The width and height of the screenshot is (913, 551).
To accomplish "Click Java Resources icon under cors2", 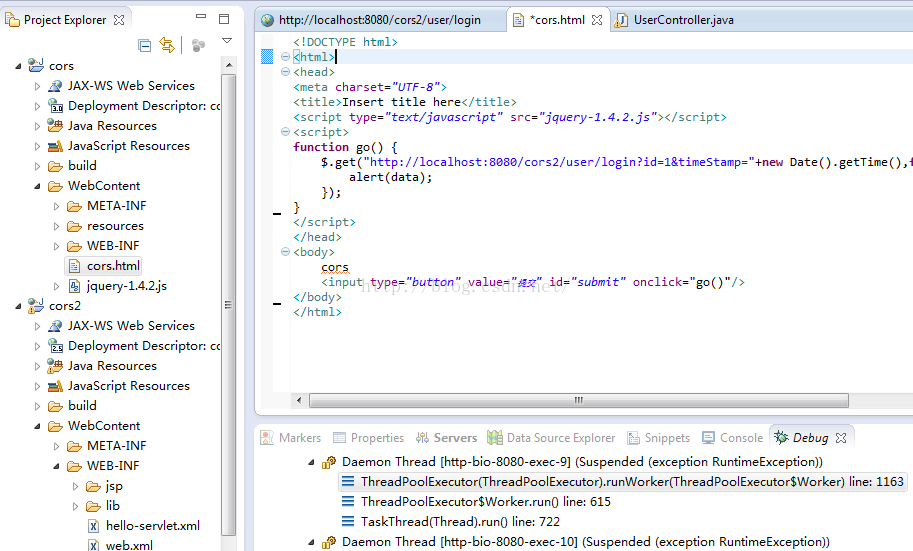I will (55, 366).
